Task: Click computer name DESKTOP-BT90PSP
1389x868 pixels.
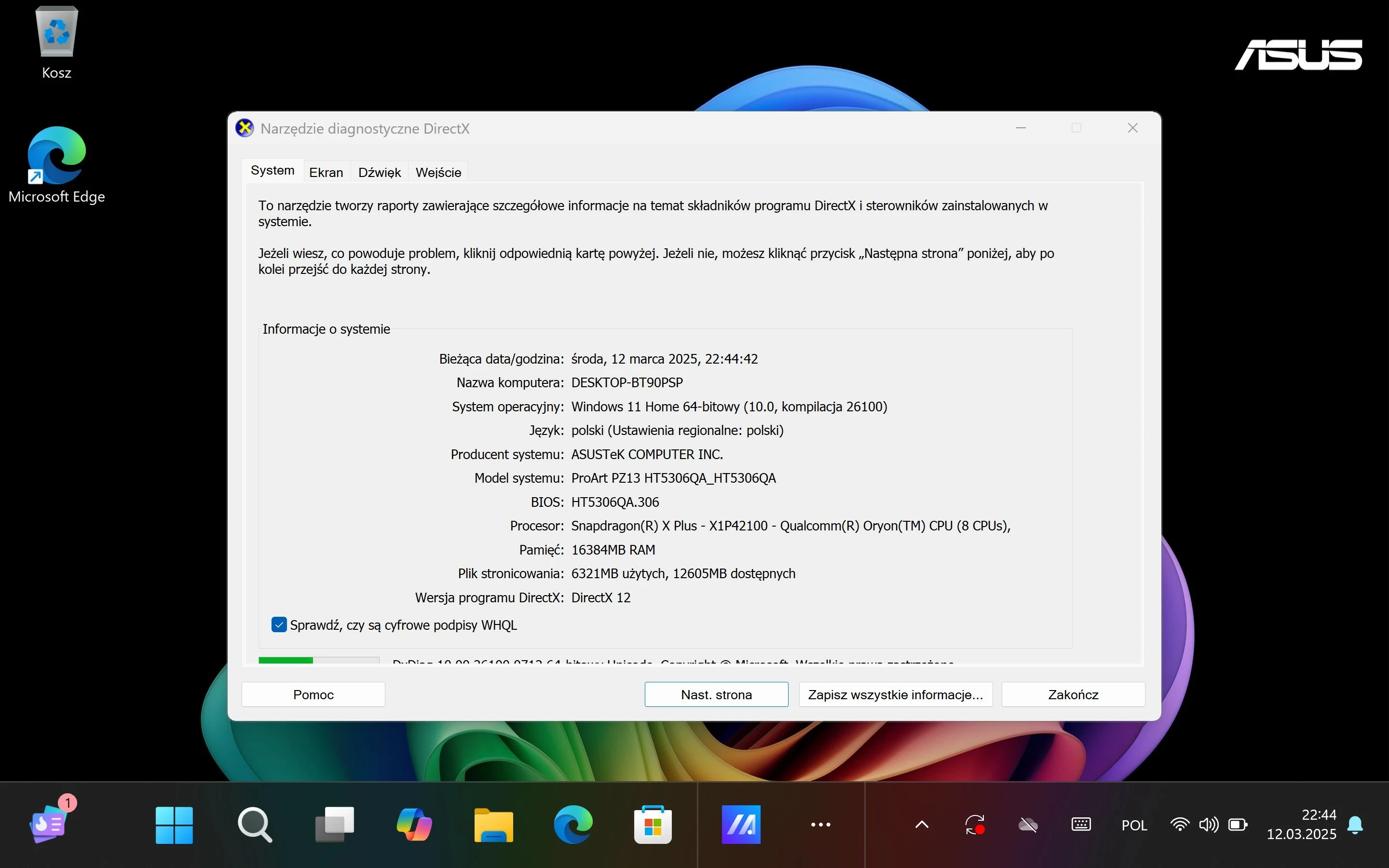Action: [x=627, y=382]
